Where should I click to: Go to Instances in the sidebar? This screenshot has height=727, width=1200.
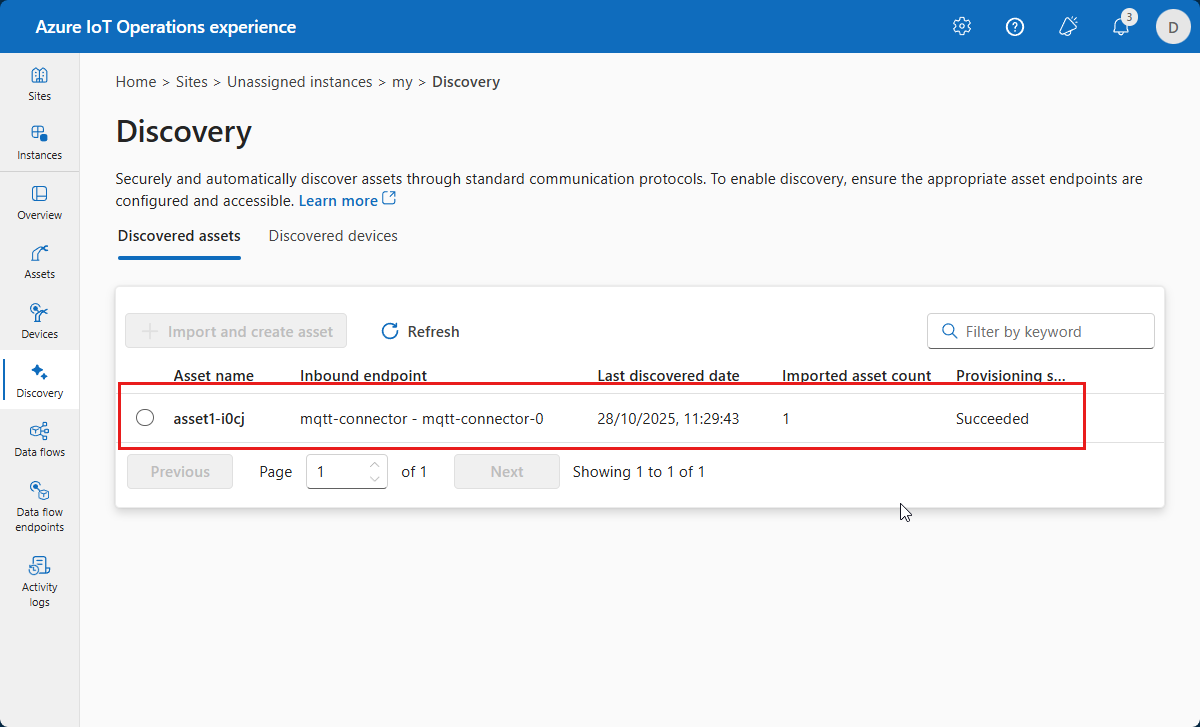tap(39, 143)
